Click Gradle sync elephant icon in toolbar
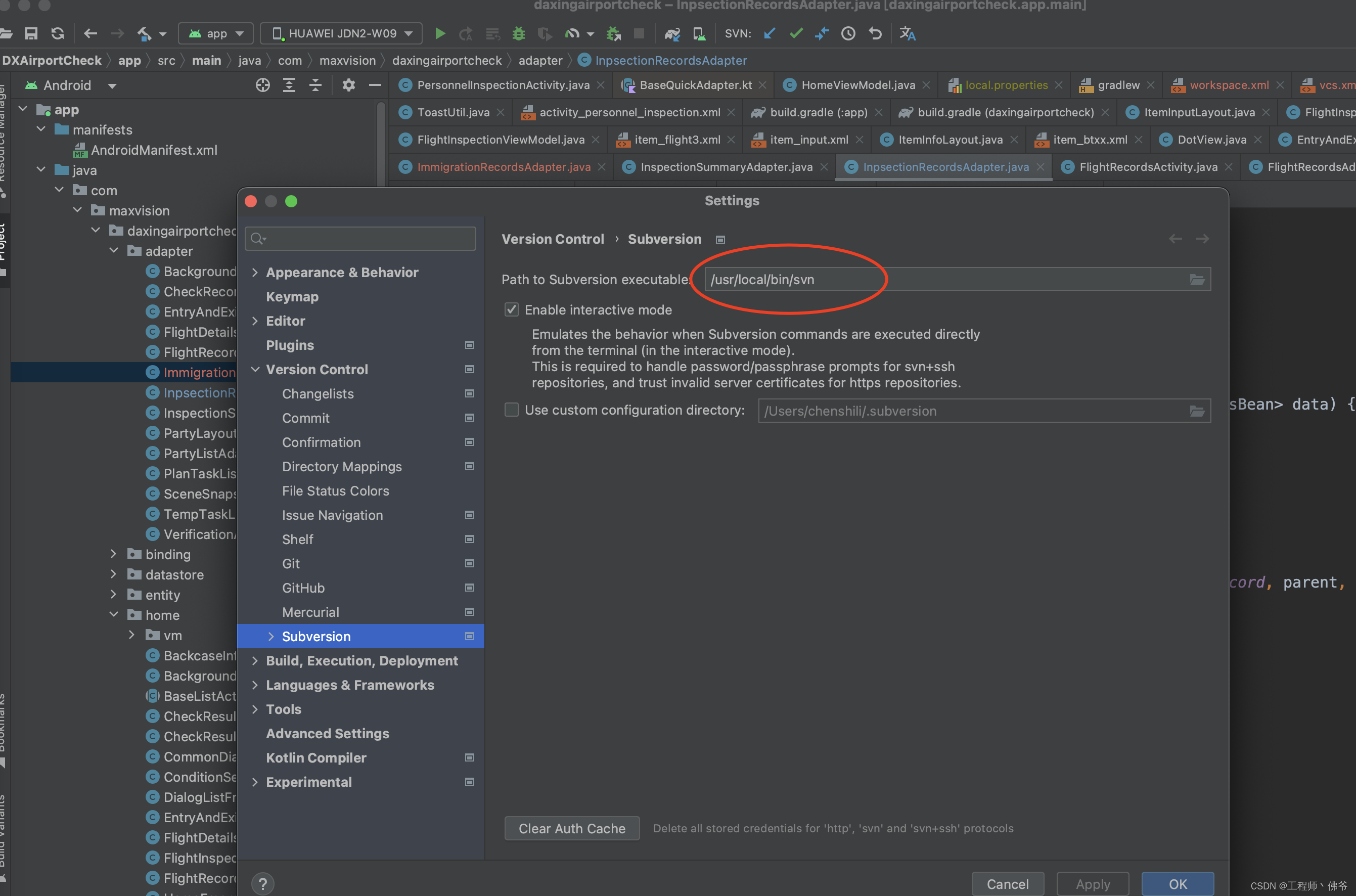 [672, 34]
